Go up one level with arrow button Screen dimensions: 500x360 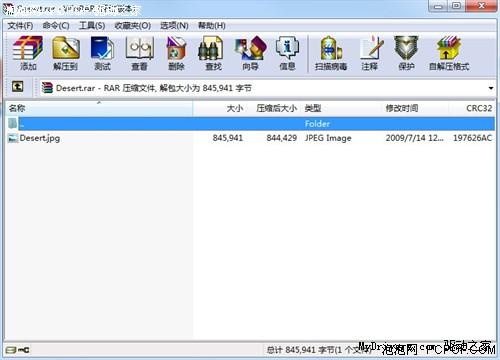[x=17, y=87]
